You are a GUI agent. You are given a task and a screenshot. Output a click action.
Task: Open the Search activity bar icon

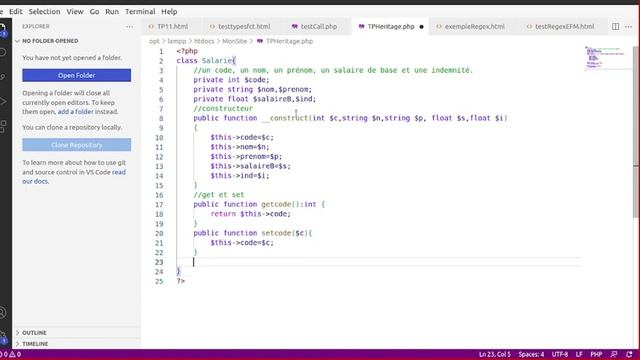pyautogui.click(x=2, y=53)
